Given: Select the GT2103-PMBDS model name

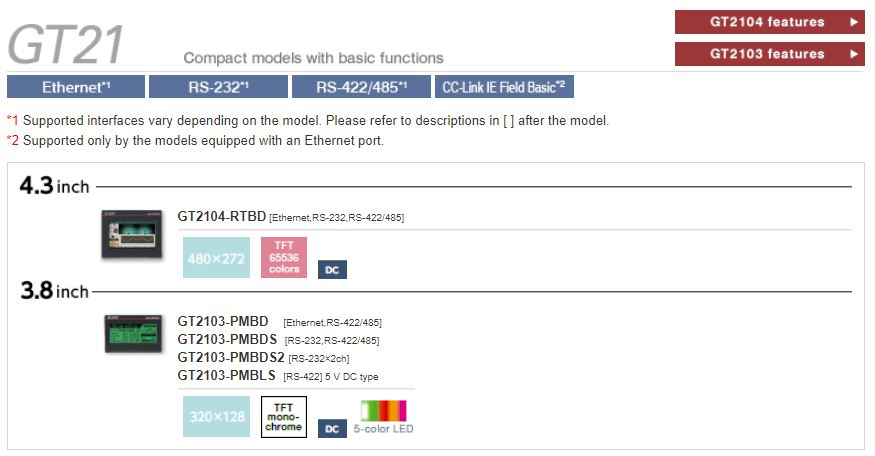Looking at the screenshot, I should click(x=227, y=339).
